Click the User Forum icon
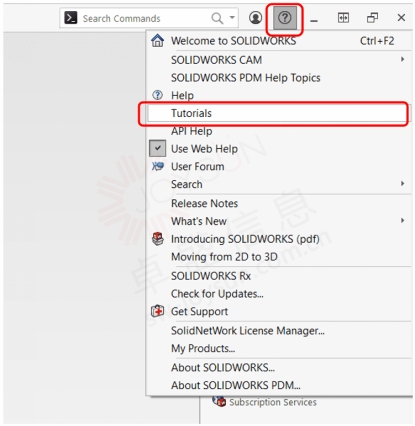 pos(158,166)
